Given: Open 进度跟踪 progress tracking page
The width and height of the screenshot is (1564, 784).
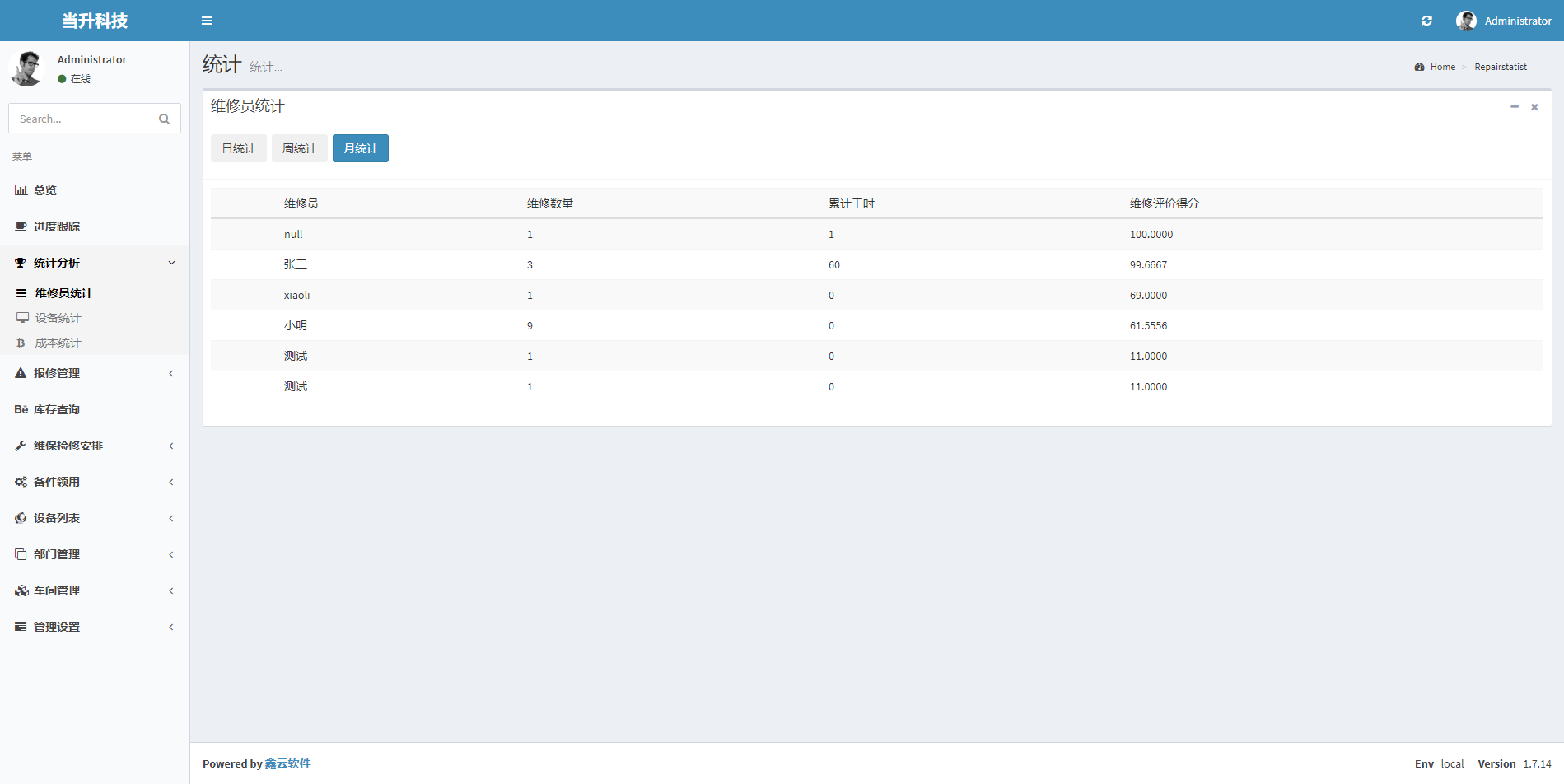Looking at the screenshot, I should (x=56, y=226).
